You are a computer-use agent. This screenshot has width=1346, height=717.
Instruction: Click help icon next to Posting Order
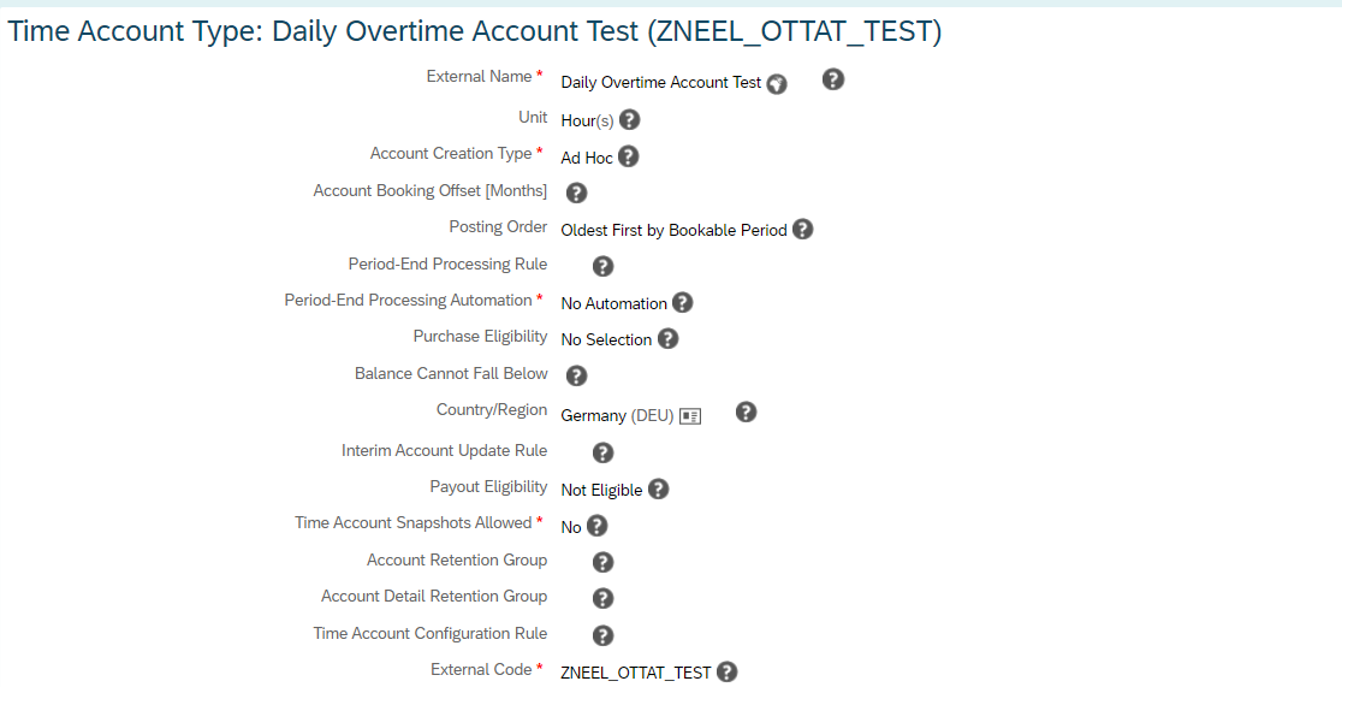tap(803, 230)
